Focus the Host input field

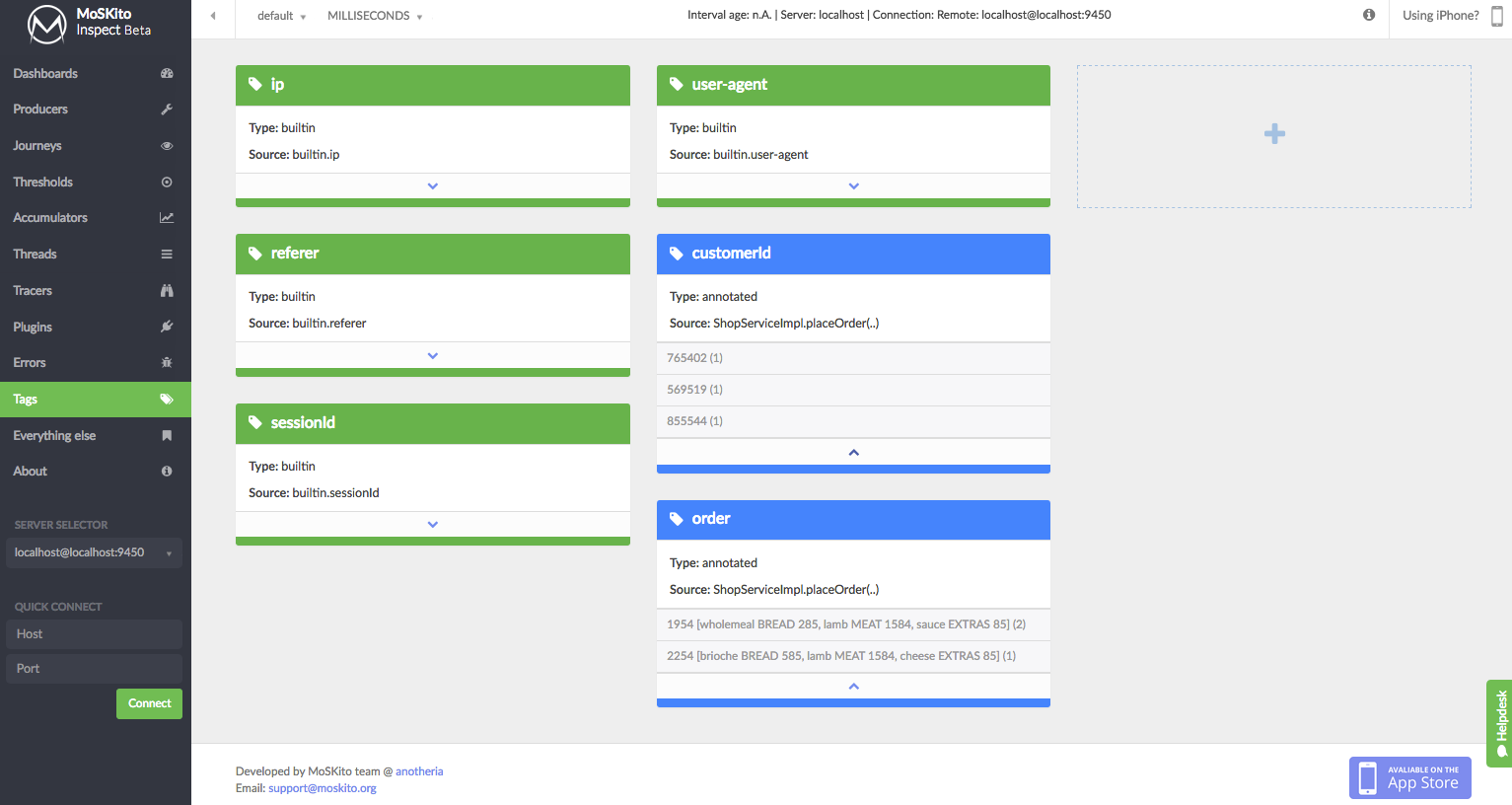tap(94, 634)
